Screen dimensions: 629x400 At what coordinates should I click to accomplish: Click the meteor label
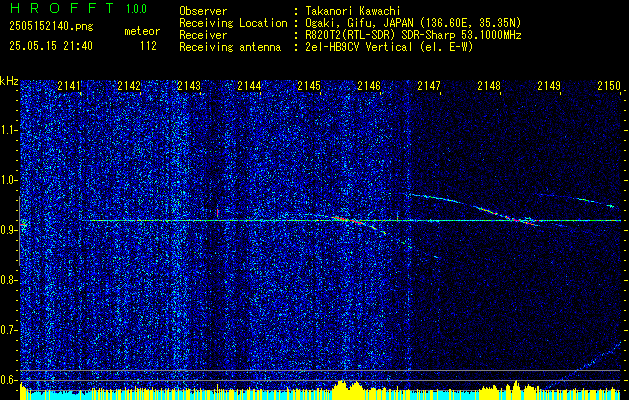pos(142,31)
